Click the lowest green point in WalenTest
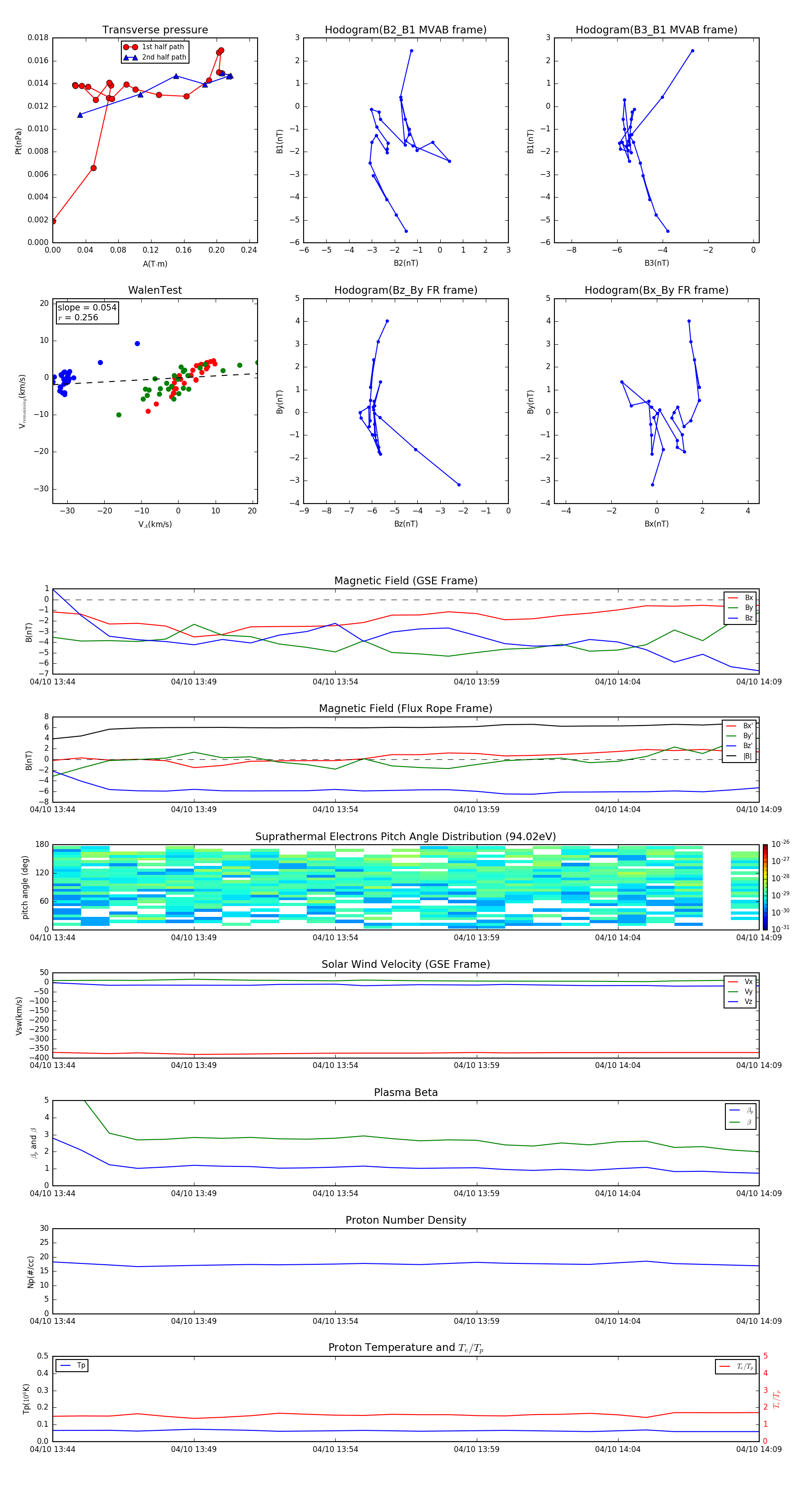This screenshot has width=812, height=1489. pos(119,415)
